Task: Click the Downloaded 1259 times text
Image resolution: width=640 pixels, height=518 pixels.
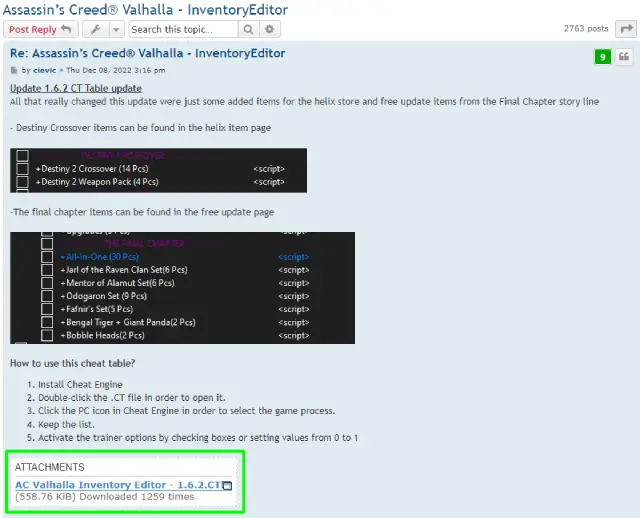Action: 137,497
